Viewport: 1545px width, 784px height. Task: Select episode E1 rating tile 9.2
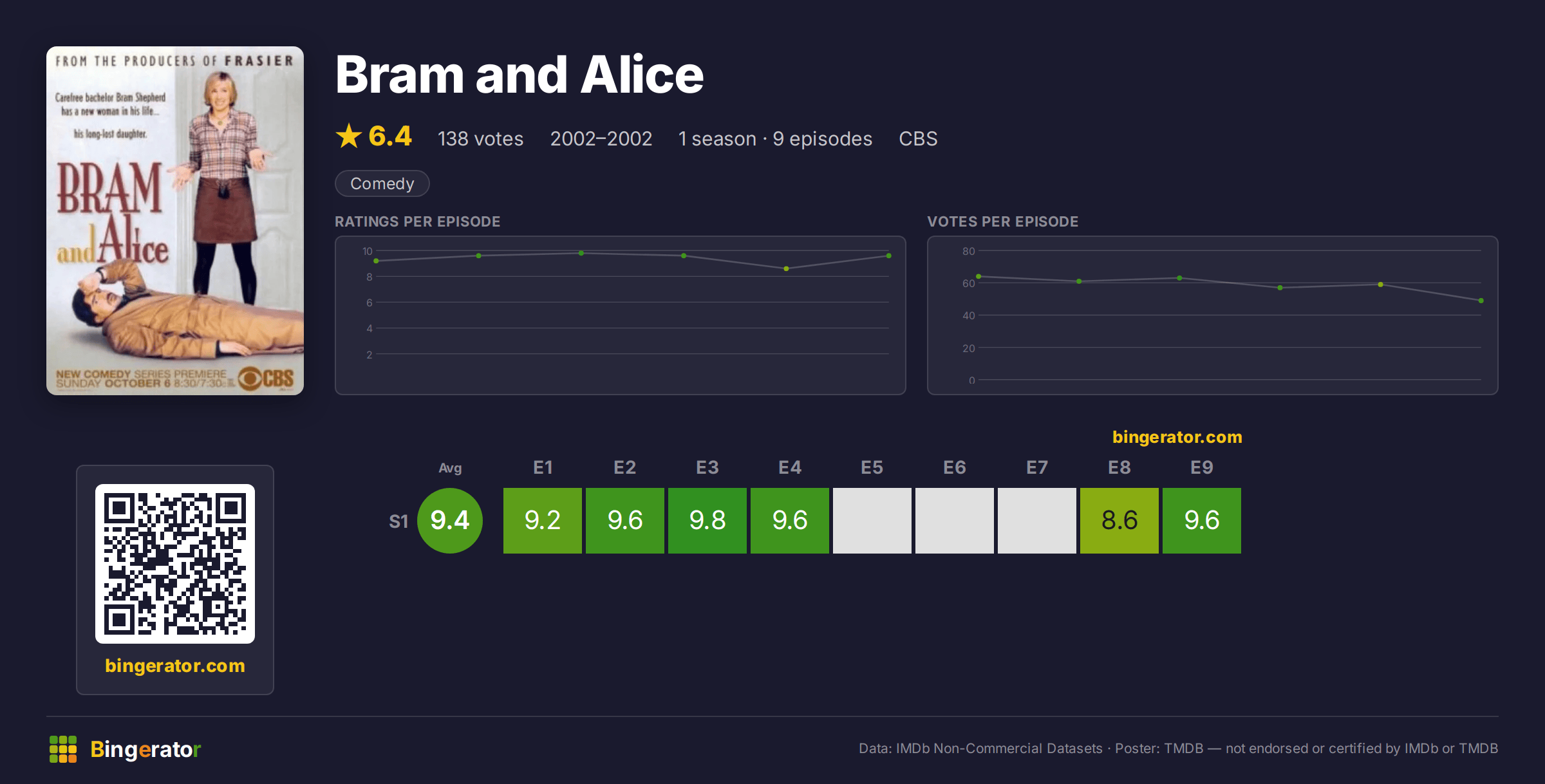pos(543,520)
